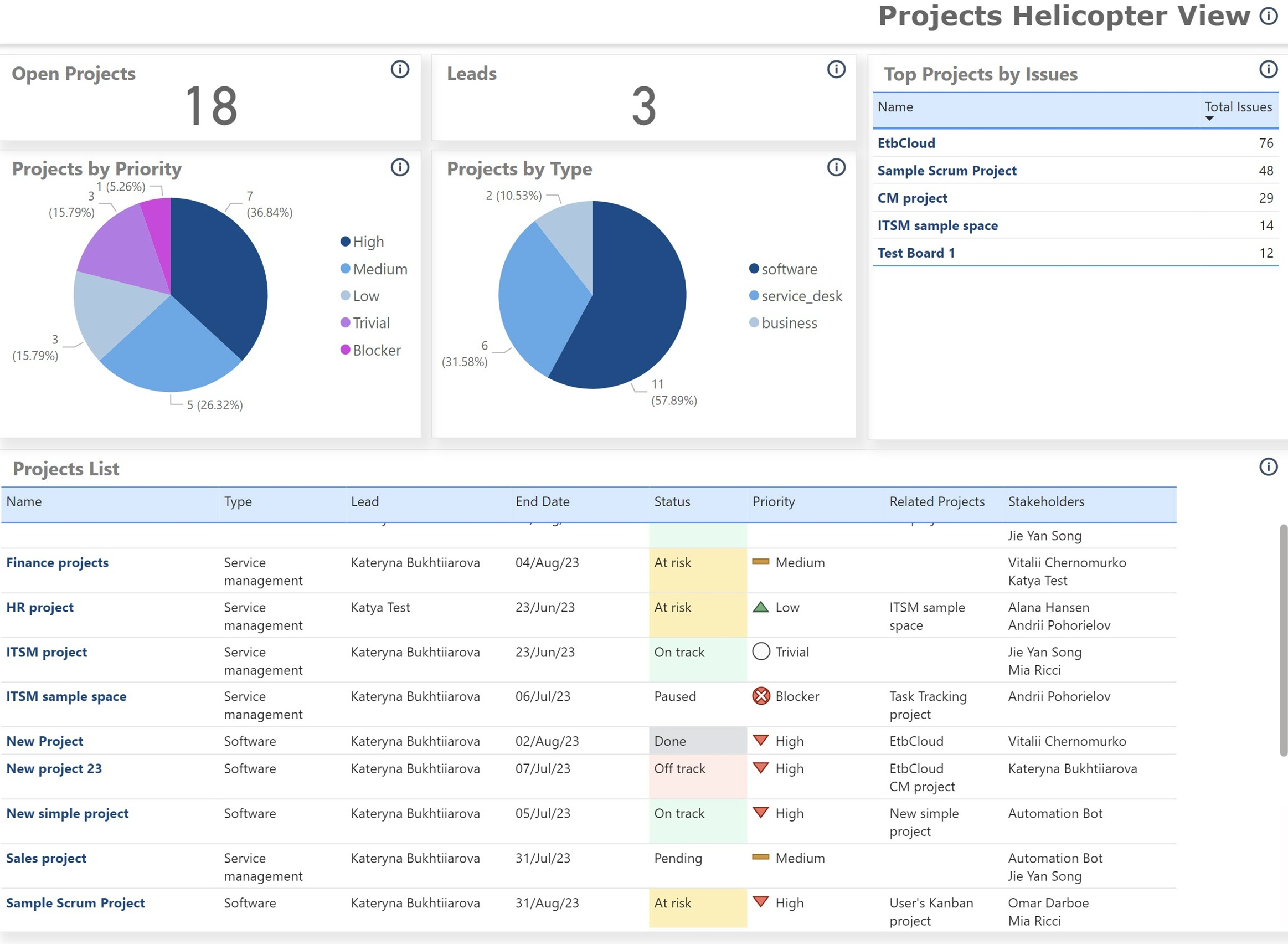Click the Open Projects card info icon
The width and height of the screenshot is (1288, 944).
400,69
